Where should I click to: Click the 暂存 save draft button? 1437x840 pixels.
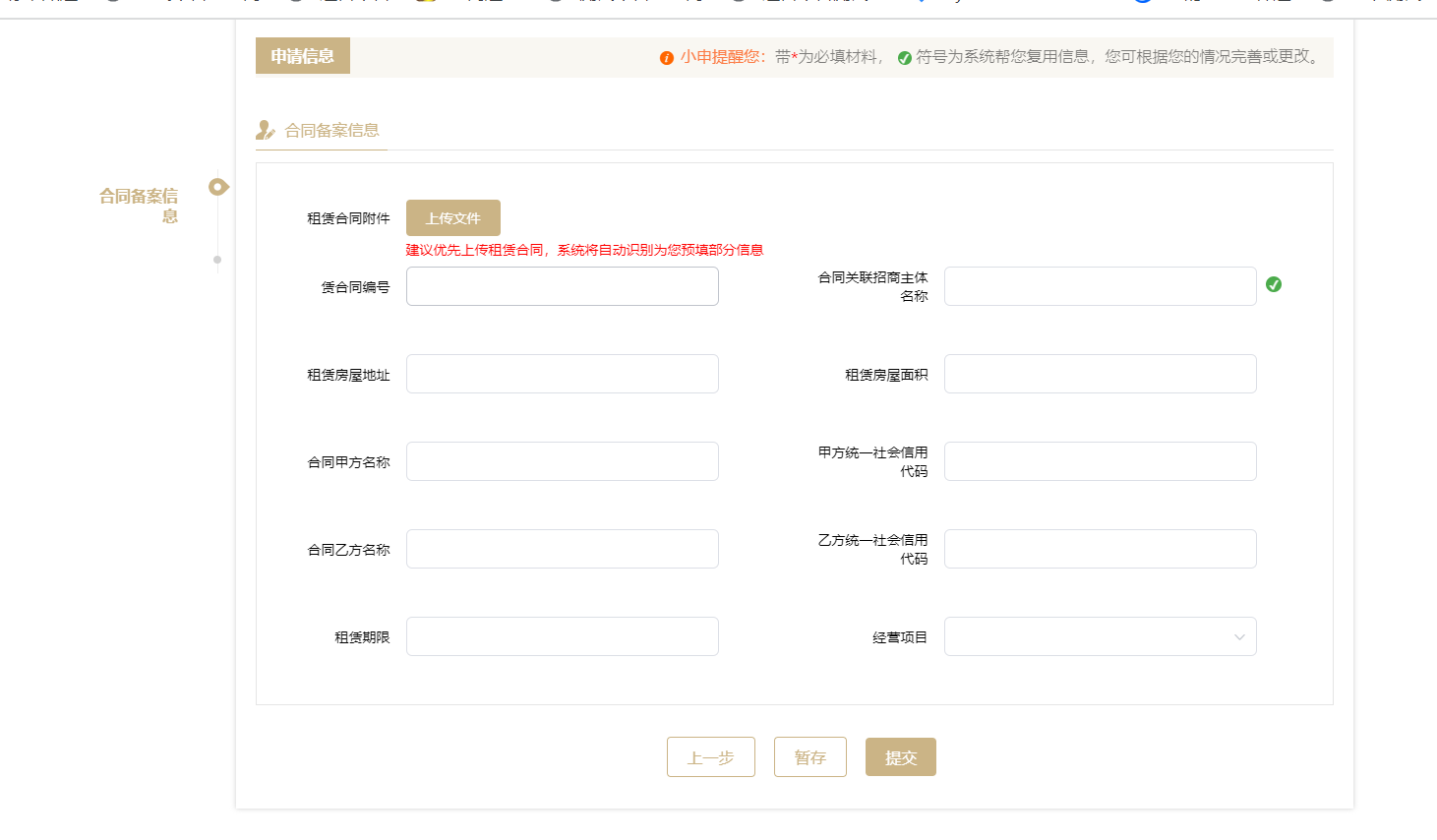click(x=809, y=756)
